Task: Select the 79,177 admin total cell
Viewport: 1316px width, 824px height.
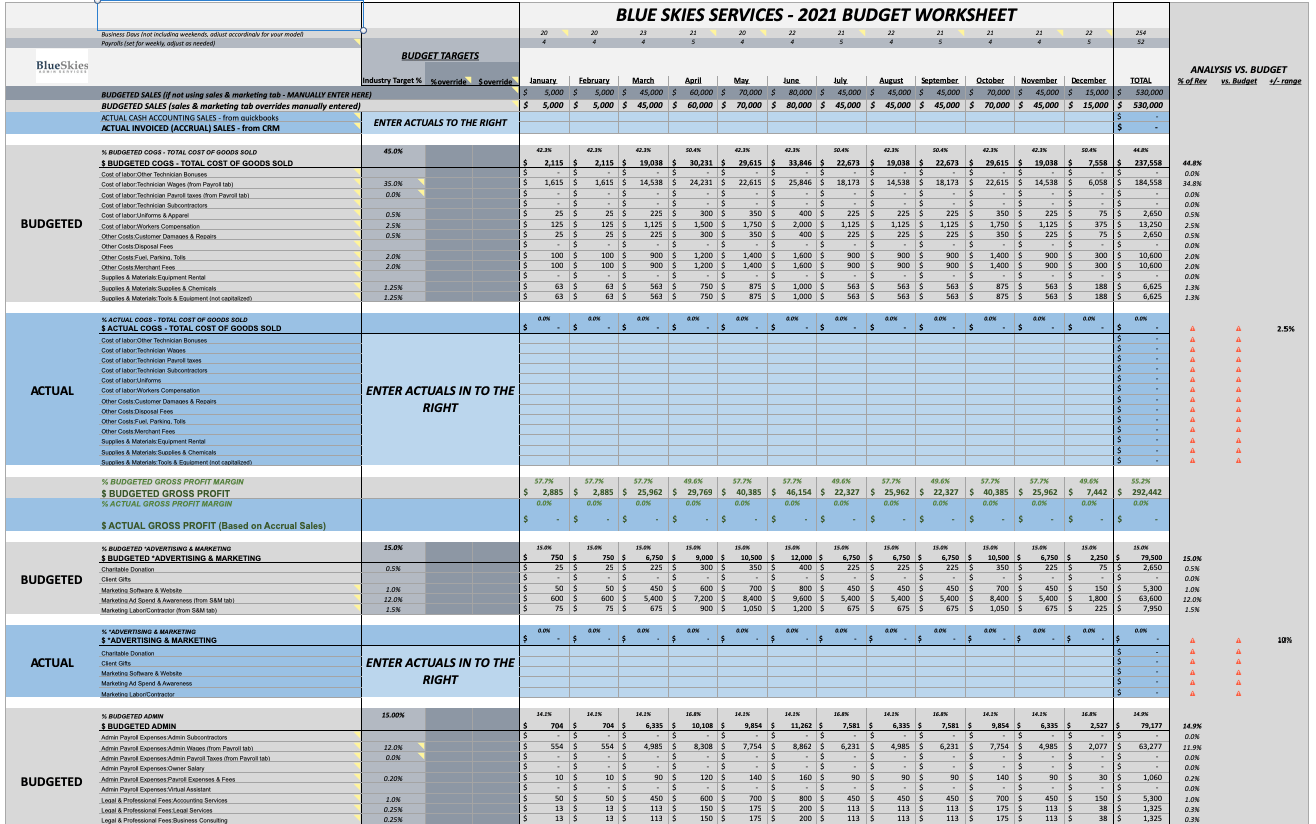Action: click(1141, 726)
